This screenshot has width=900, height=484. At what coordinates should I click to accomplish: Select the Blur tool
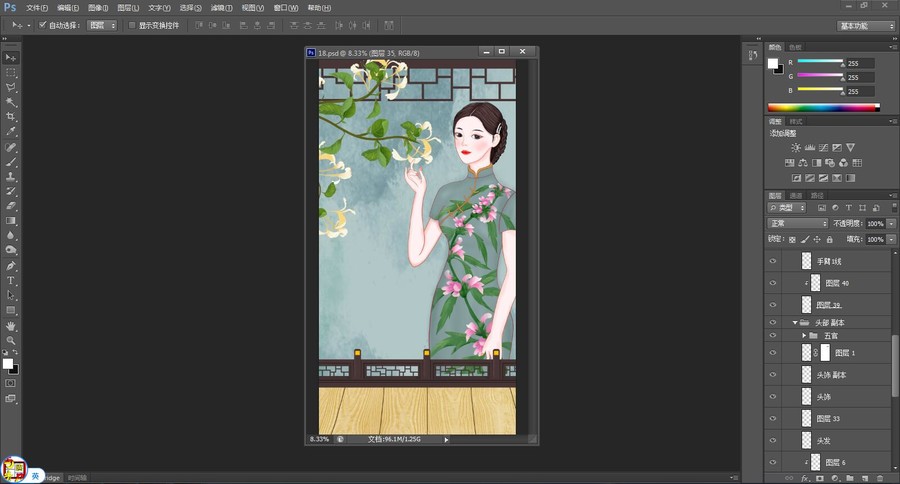tap(10, 235)
